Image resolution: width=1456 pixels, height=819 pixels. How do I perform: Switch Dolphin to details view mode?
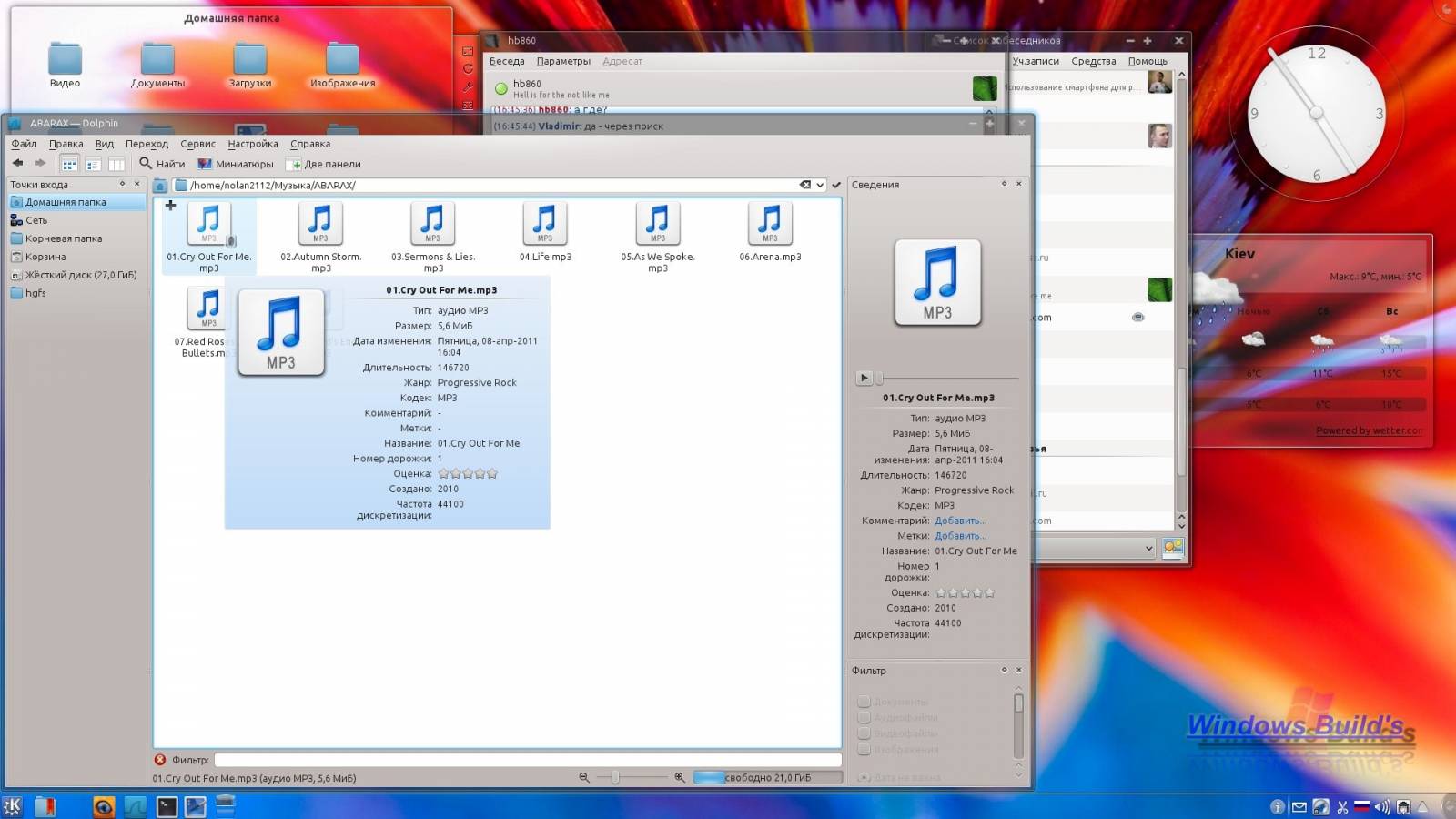coord(93,164)
